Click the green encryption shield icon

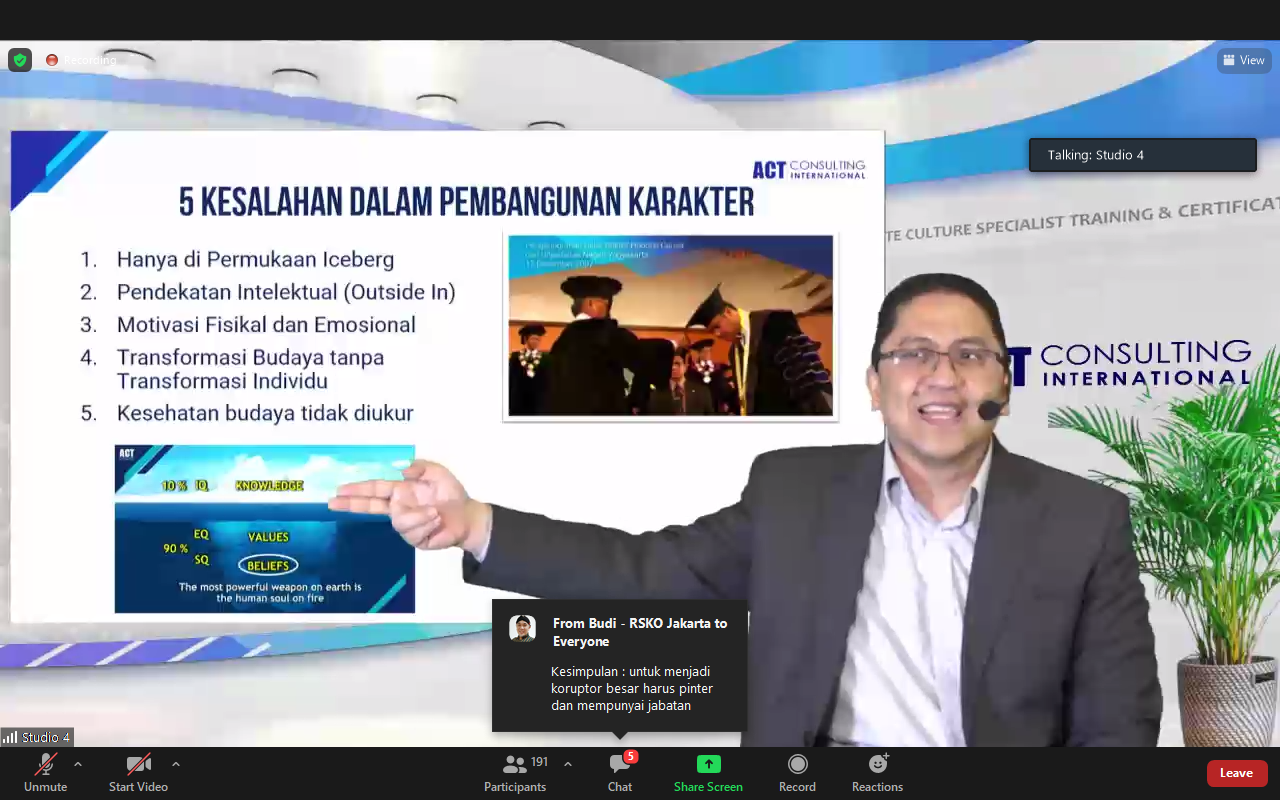[20, 60]
